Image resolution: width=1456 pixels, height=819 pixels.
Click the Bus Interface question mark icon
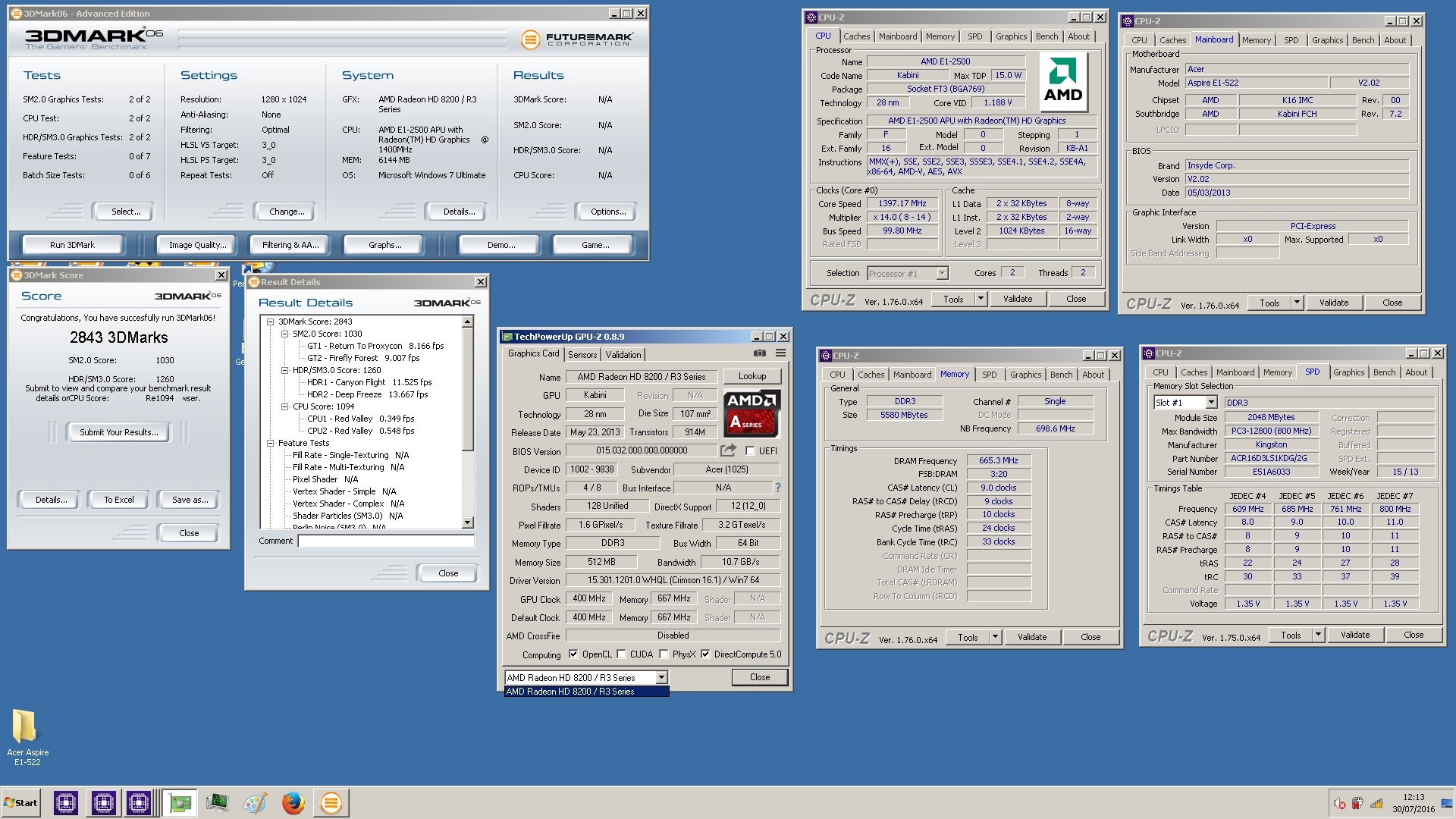tap(777, 488)
